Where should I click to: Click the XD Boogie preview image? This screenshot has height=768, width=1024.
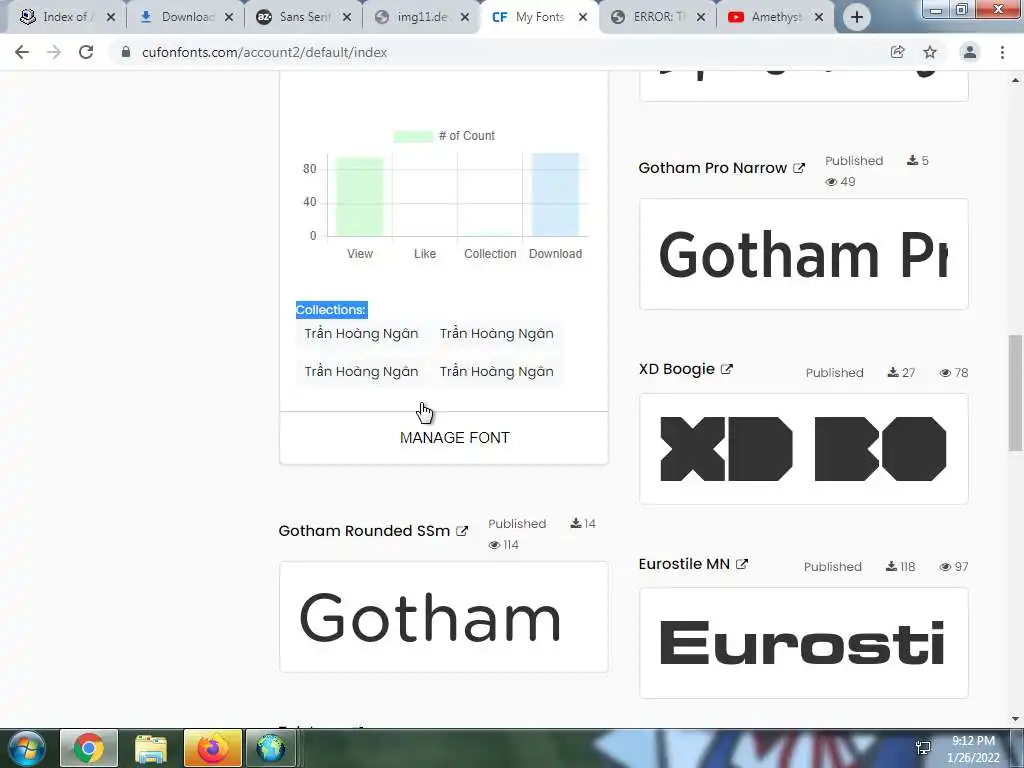point(804,449)
